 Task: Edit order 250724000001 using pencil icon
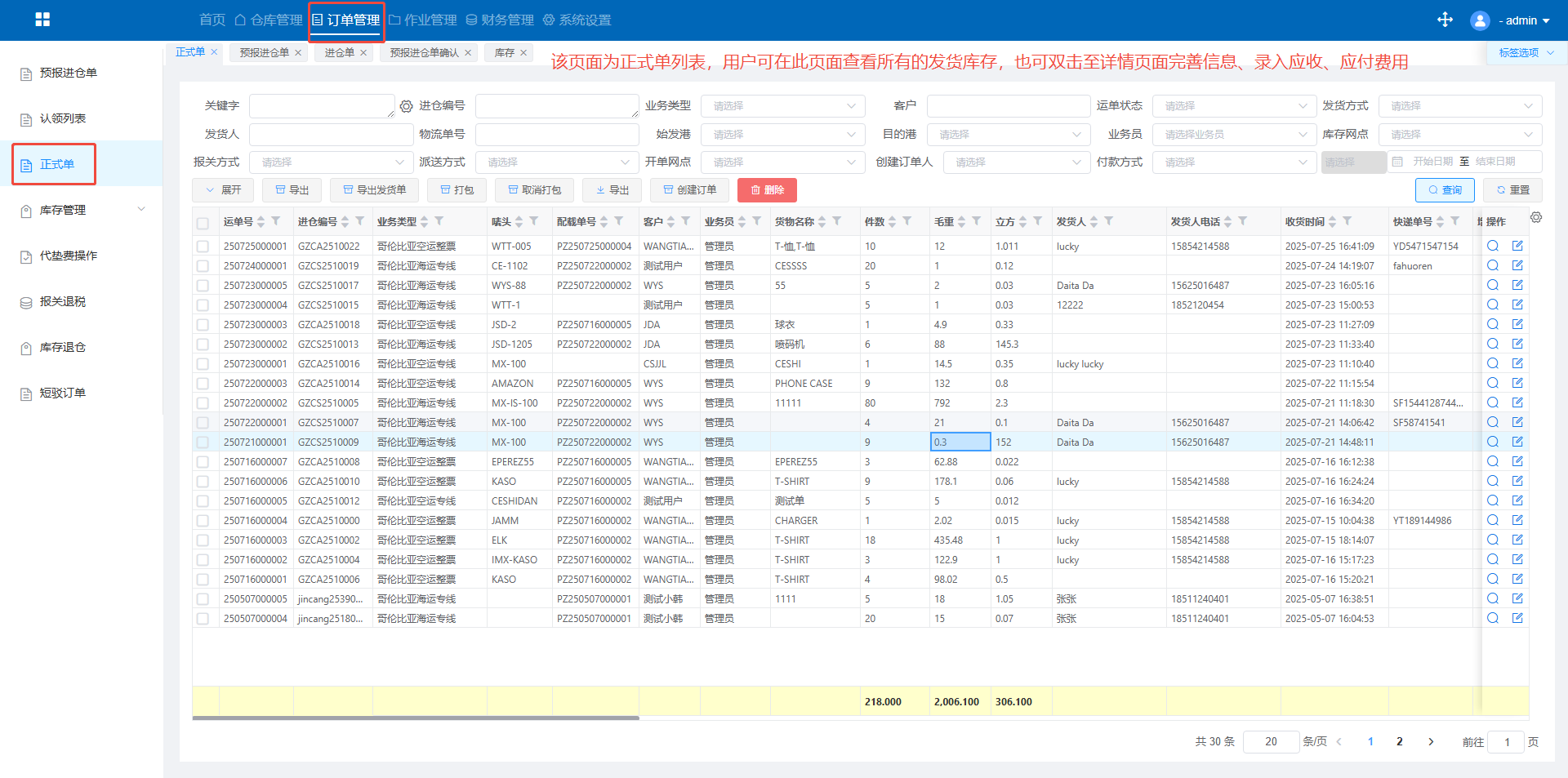1517,265
